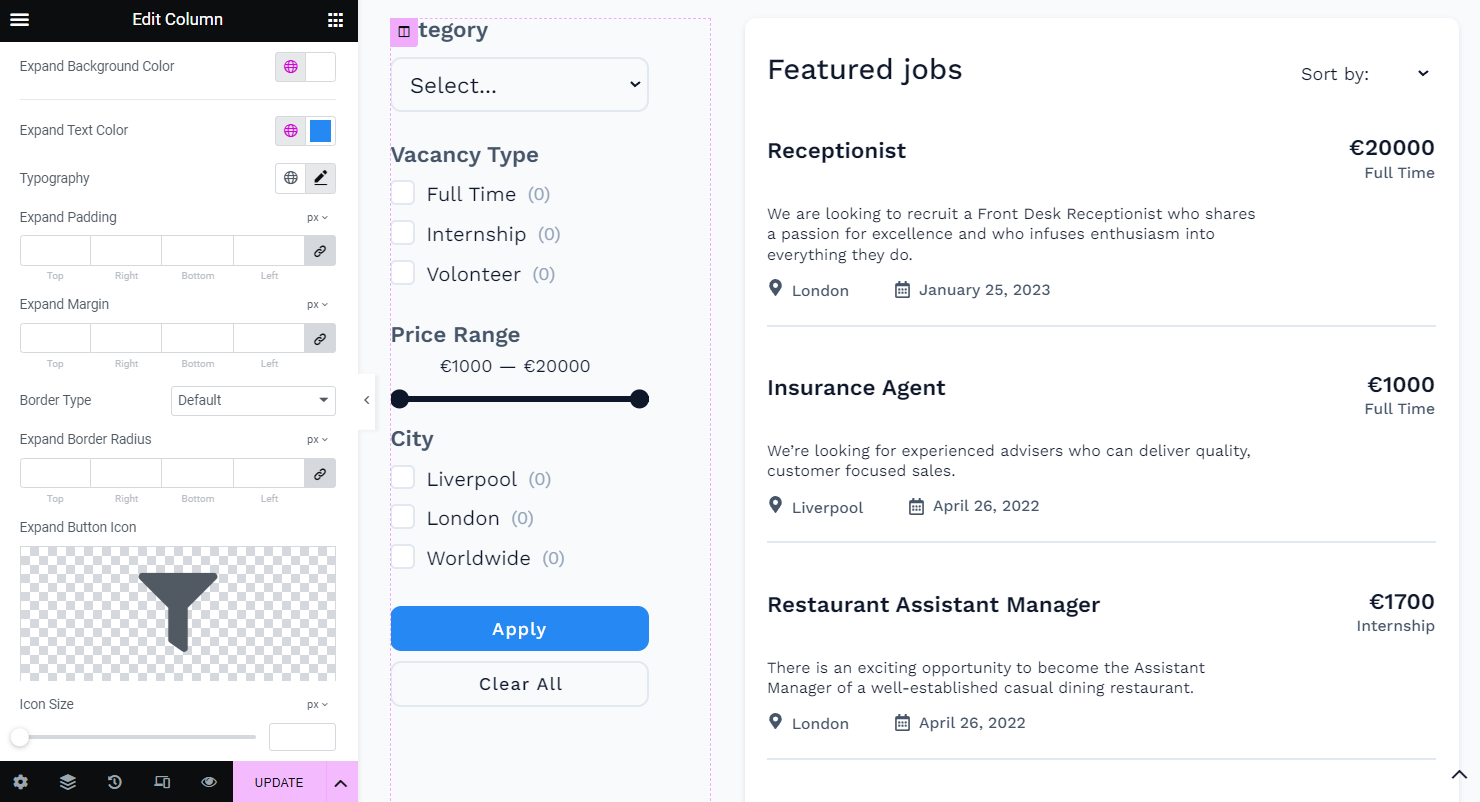Open the Border Type dropdown
Image resolution: width=1480 pixels, height=802 pixels.
(x=253, y=400)
